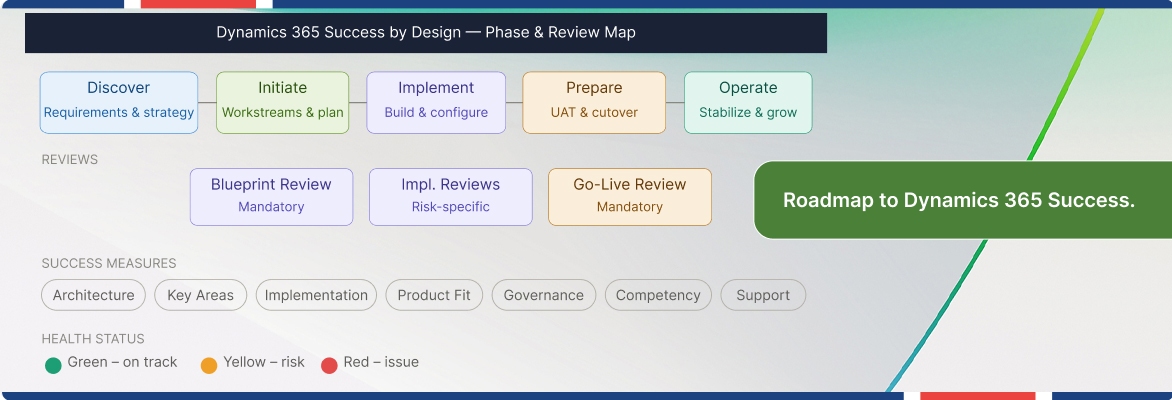Click the Product Fit pill

coord(434,295)
